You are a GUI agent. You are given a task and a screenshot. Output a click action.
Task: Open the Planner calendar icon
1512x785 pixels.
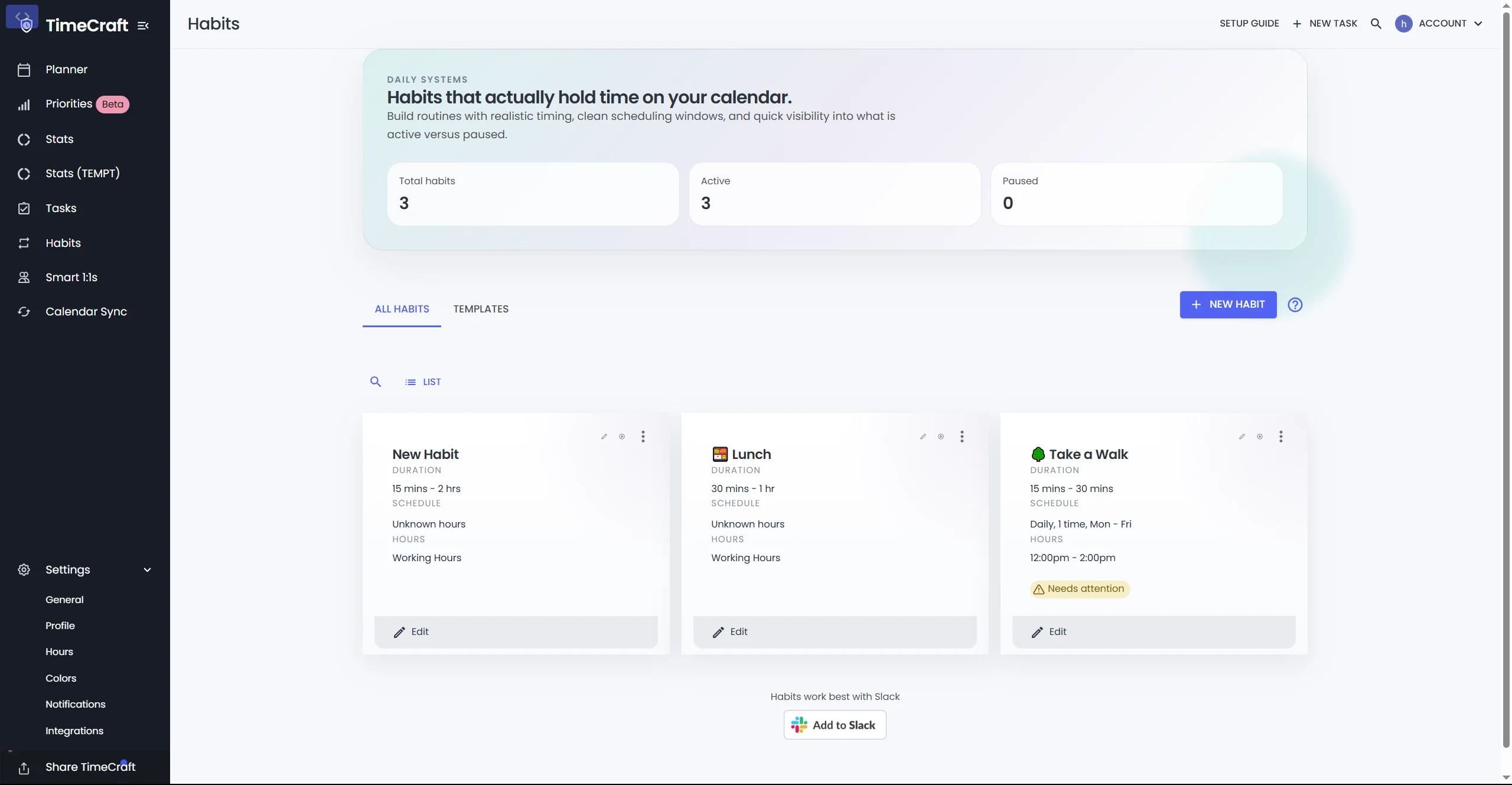pos(24,70)
